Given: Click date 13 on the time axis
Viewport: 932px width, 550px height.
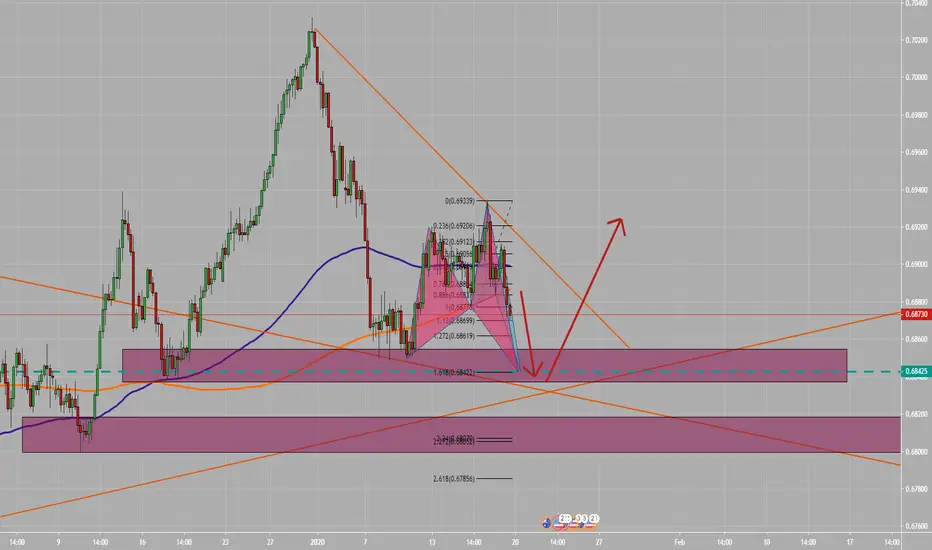Looking at the screenshot, I should click(432, 542).
